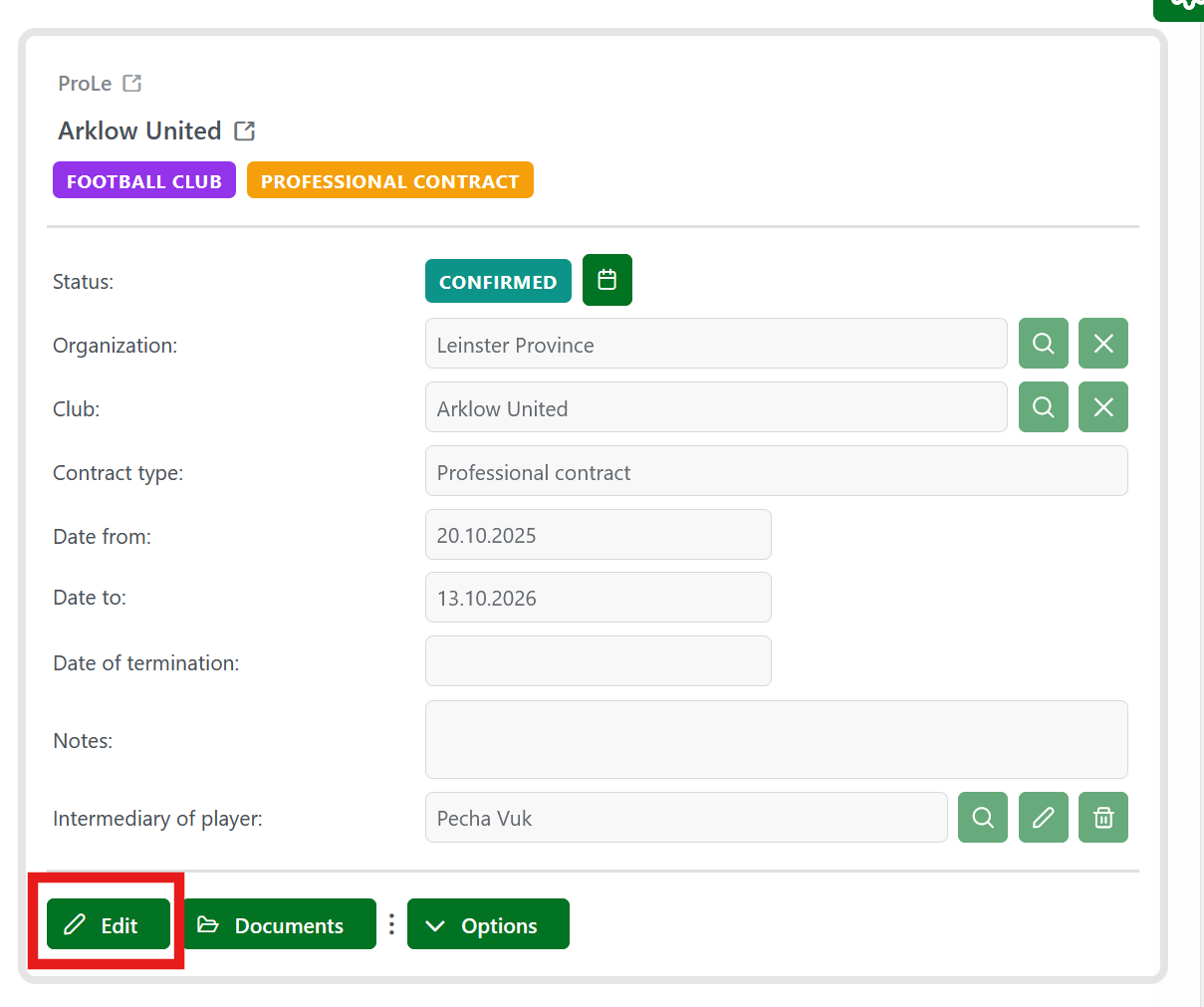This screenshot has height=1007, width=1204.
Task: Open Arklow United external link icon
Action: tap(244, 131)
